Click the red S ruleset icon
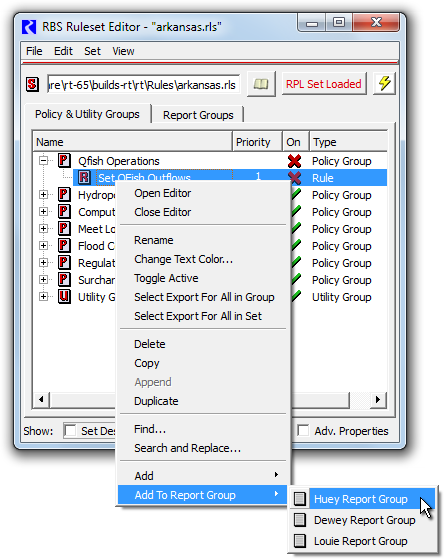 click(32, 84)
